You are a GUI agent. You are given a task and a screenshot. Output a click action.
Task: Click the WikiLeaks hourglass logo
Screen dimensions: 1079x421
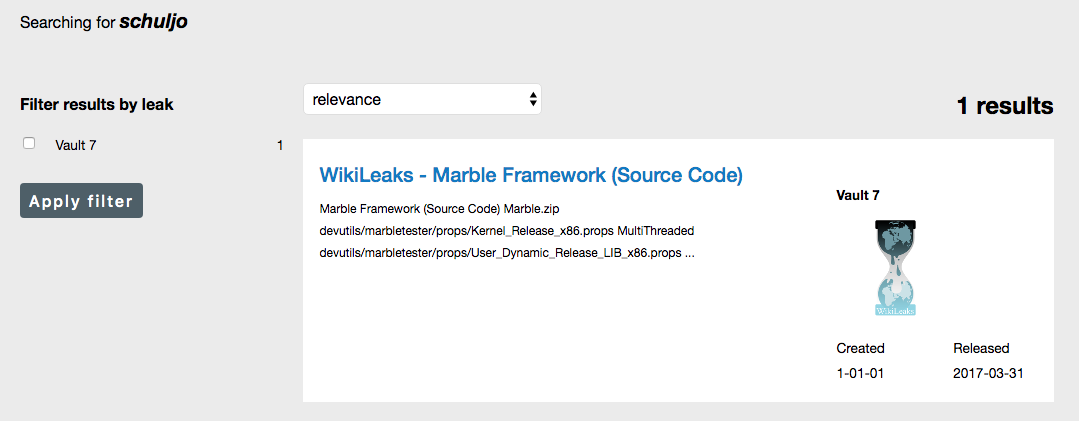click(x=895, y=268)
